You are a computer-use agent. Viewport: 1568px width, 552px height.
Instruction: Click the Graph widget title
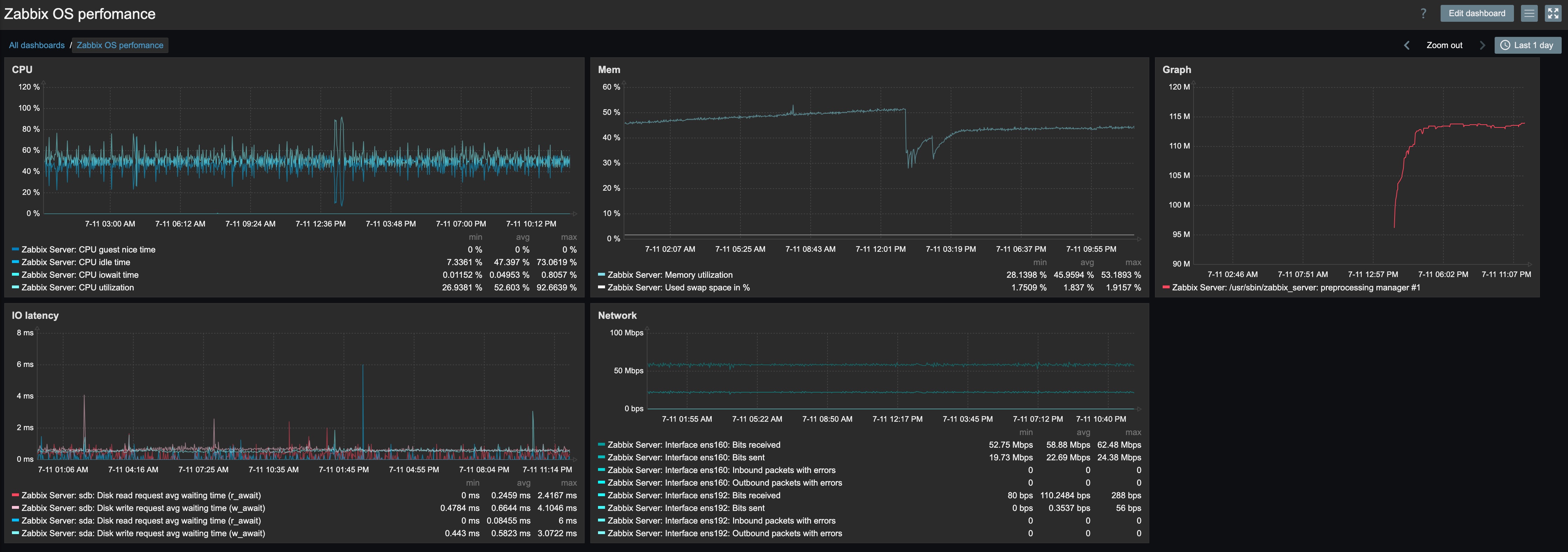(1177, 70)
